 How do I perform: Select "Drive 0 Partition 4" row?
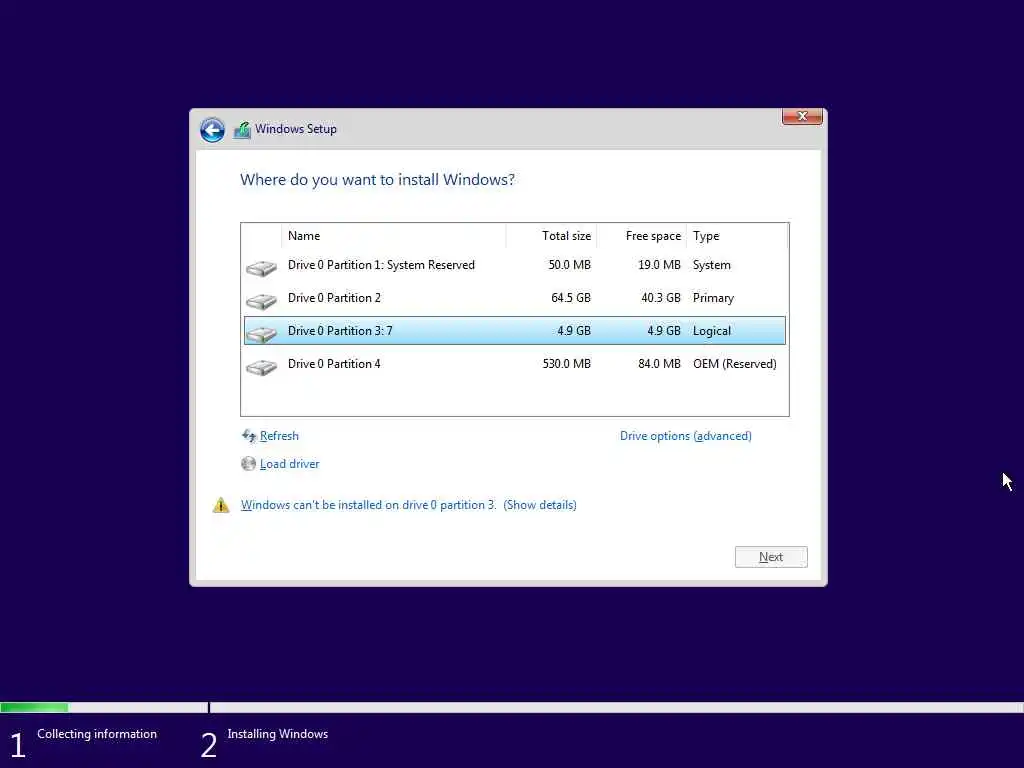tap(515, 364)
